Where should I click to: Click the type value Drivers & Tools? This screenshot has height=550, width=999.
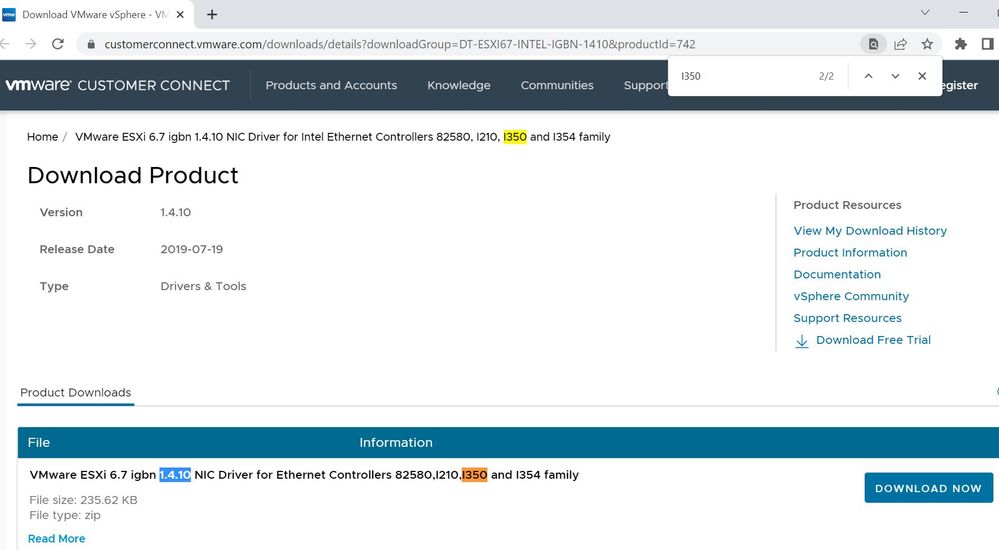203,286
